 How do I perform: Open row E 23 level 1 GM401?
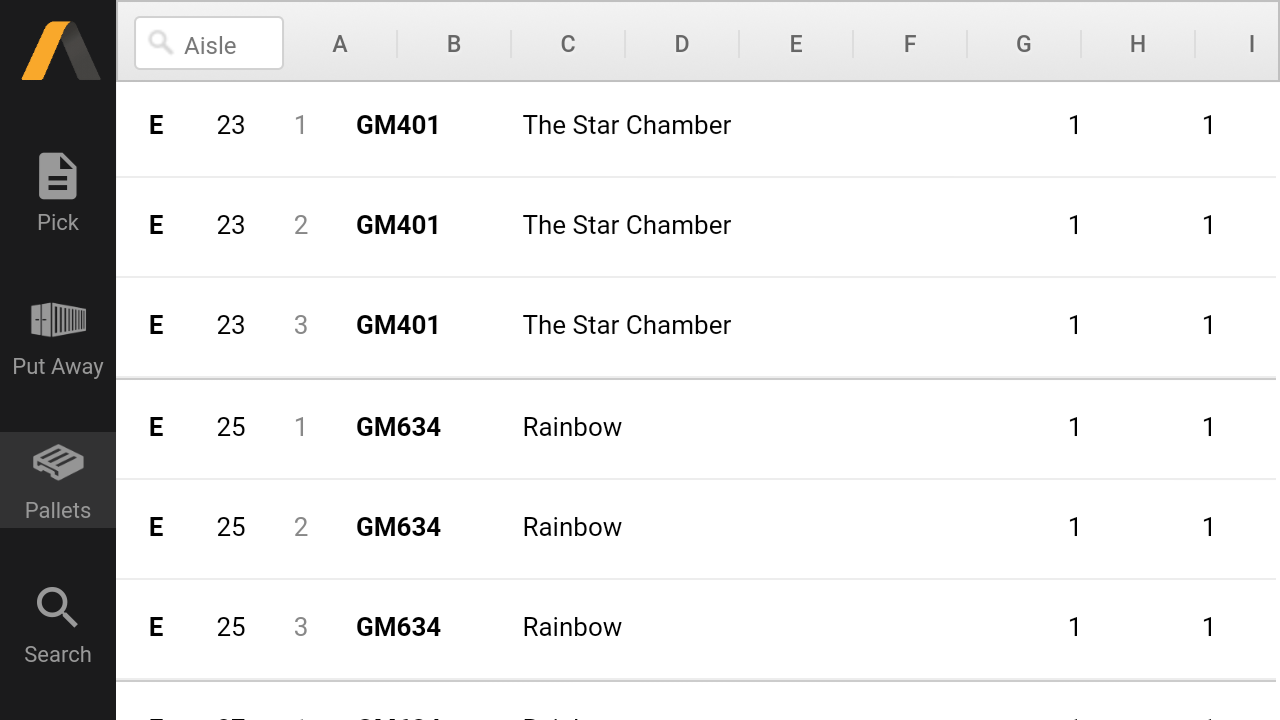click(x=697, y=127)
